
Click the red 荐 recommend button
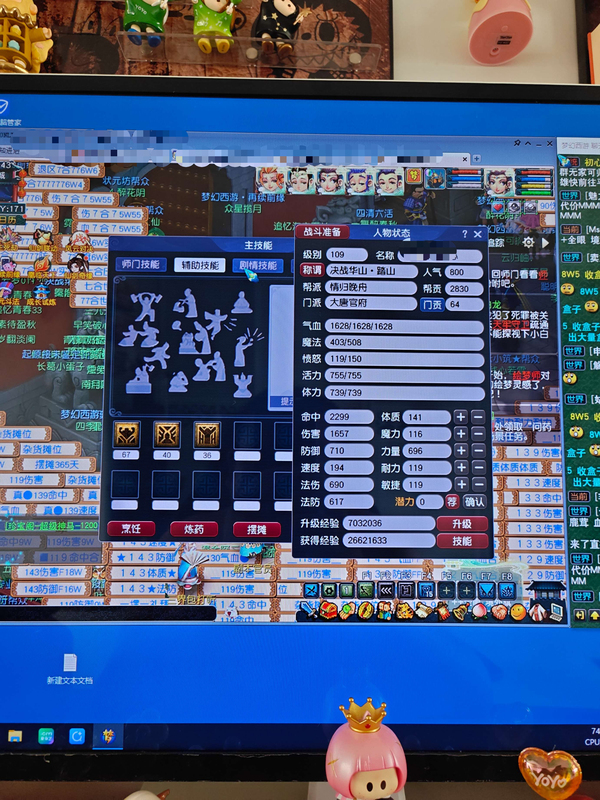452,502
